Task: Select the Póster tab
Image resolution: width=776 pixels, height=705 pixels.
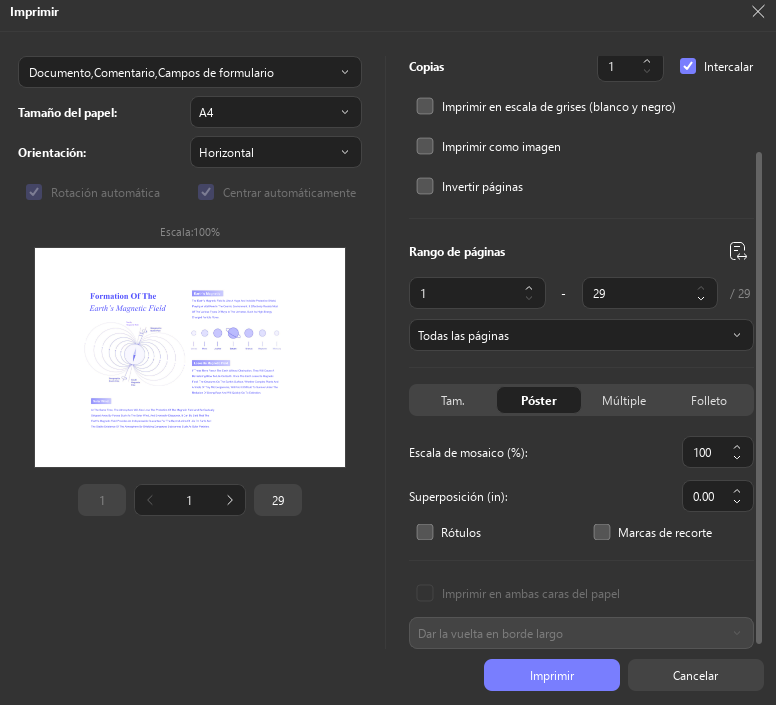Action: [x=538, y=400]
